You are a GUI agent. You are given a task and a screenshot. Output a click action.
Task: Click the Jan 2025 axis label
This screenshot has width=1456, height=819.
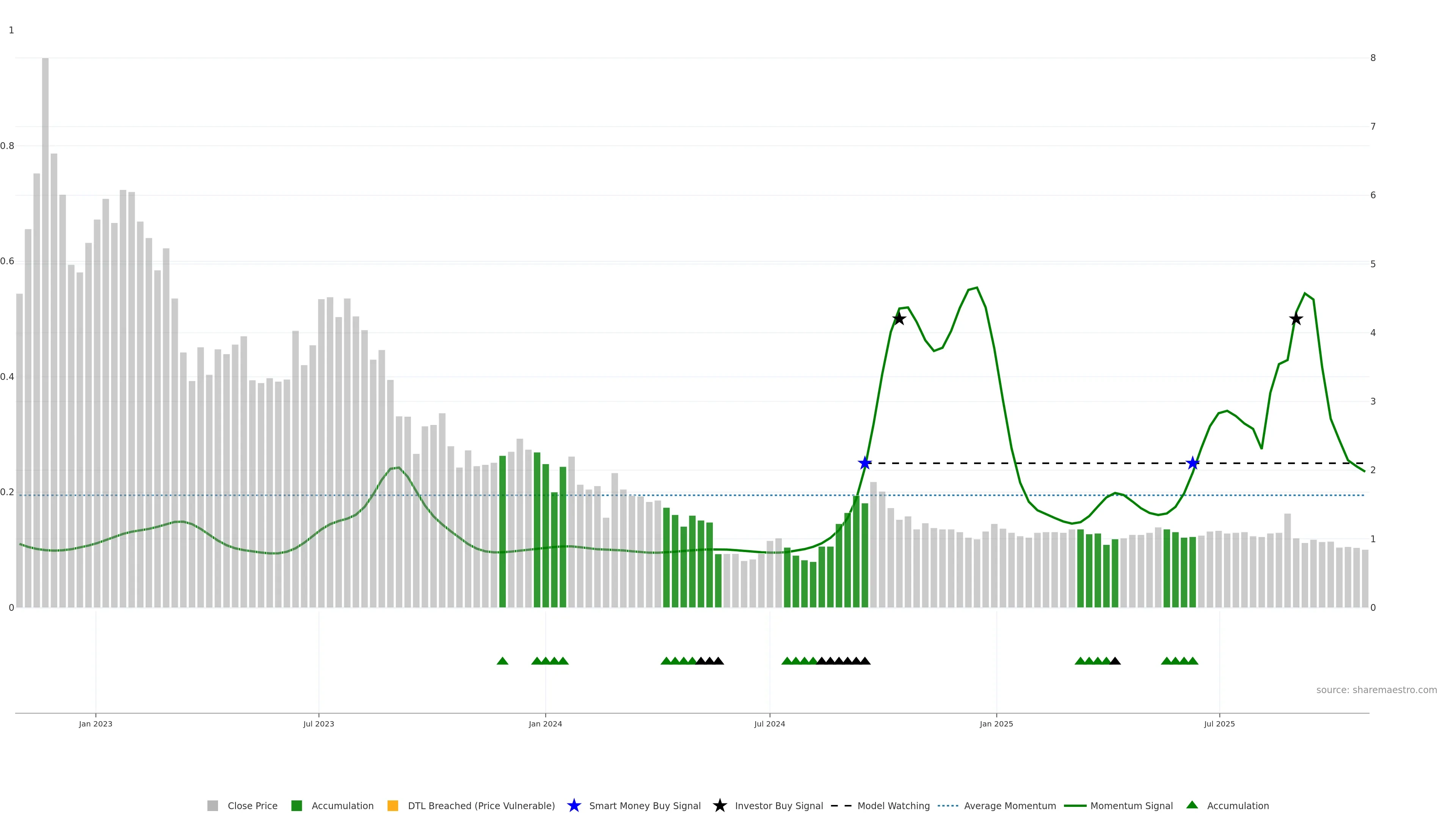click(x=996, y=723)
